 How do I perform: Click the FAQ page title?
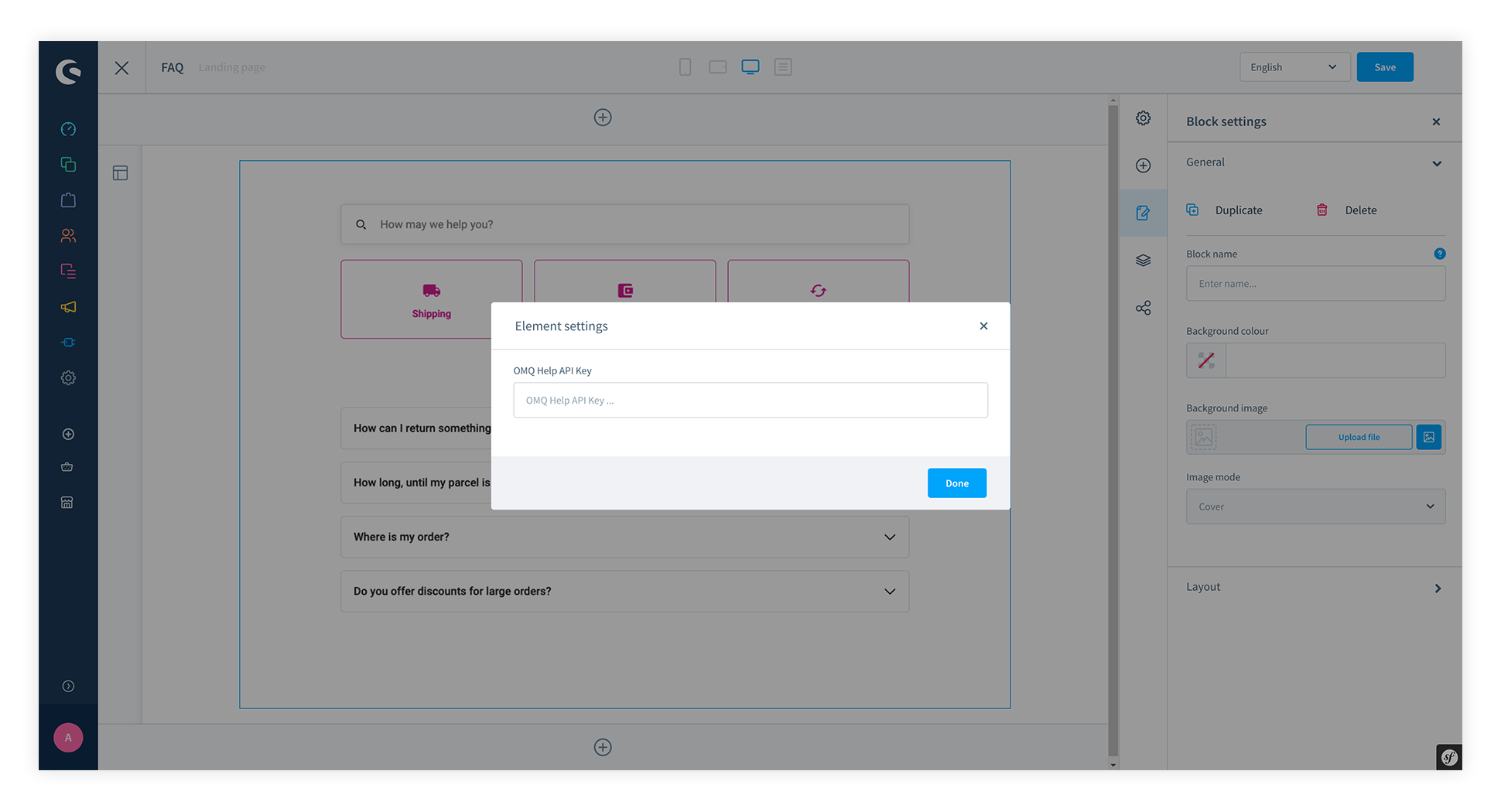coord(173,67)
